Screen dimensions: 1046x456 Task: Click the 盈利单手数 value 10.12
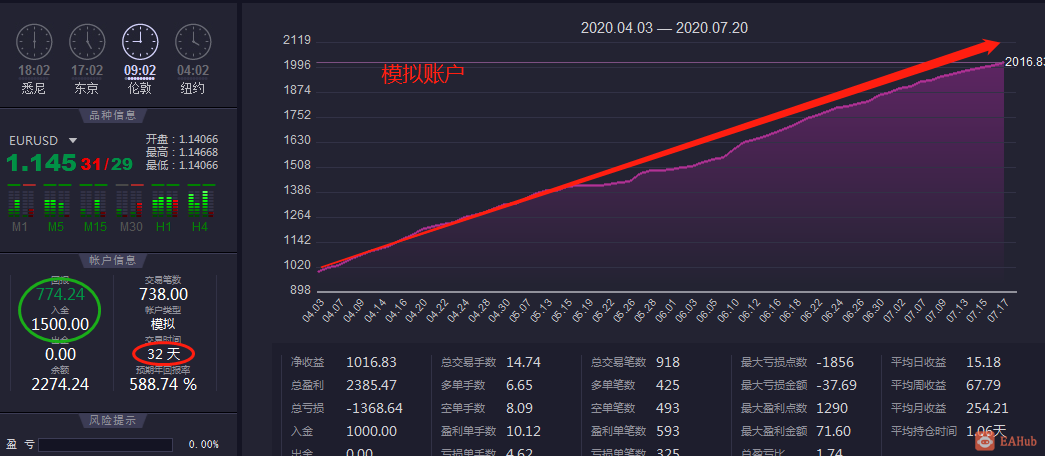pos(523,431)
